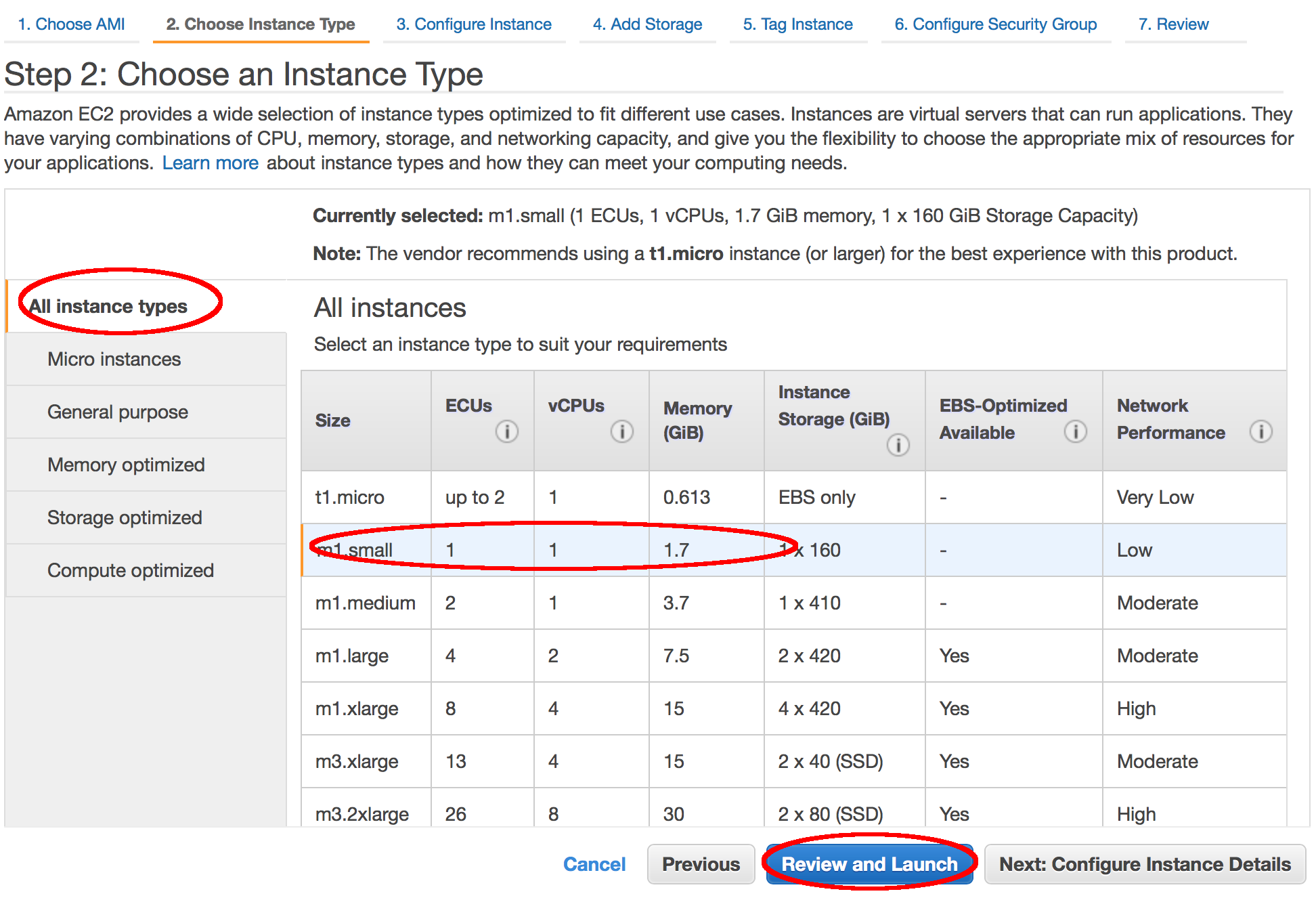Select the m3.xlarge instance row
Screen dimensions: 1316x898
pyautogui.click(x=794, y=761)
